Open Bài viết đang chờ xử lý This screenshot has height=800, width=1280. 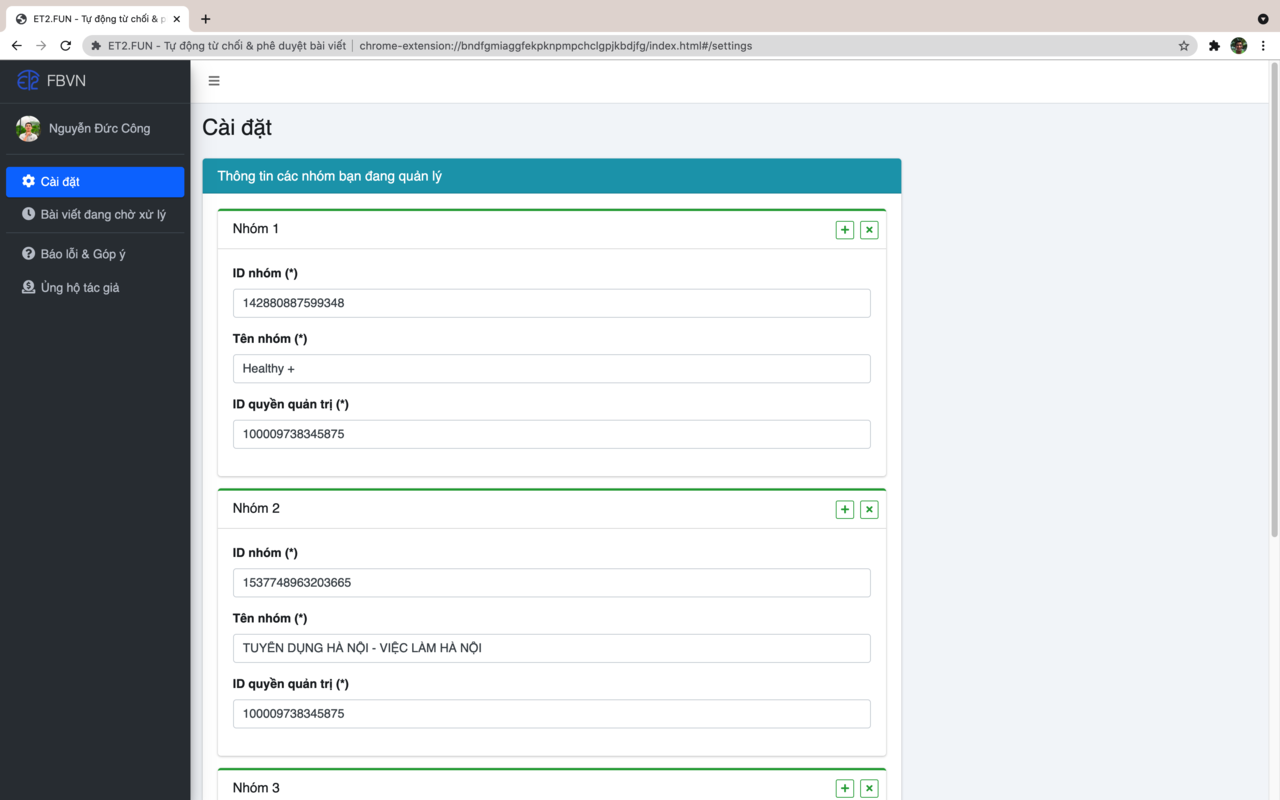pyautogui.click(x=95, y=214)
